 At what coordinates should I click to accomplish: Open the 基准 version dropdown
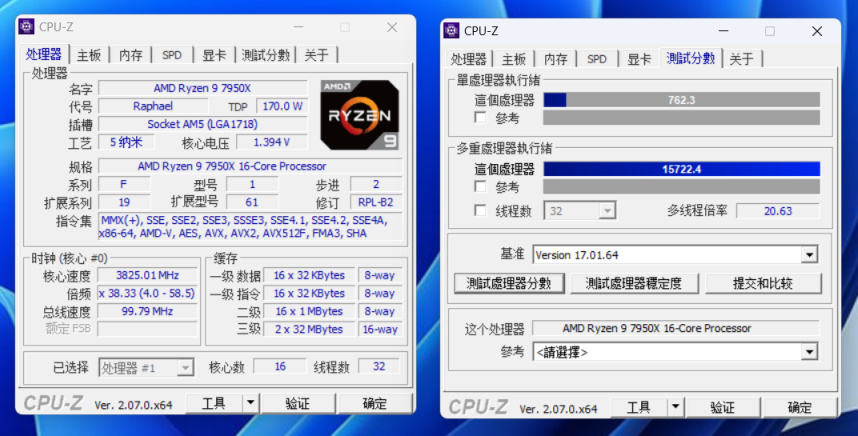(675, 254)
